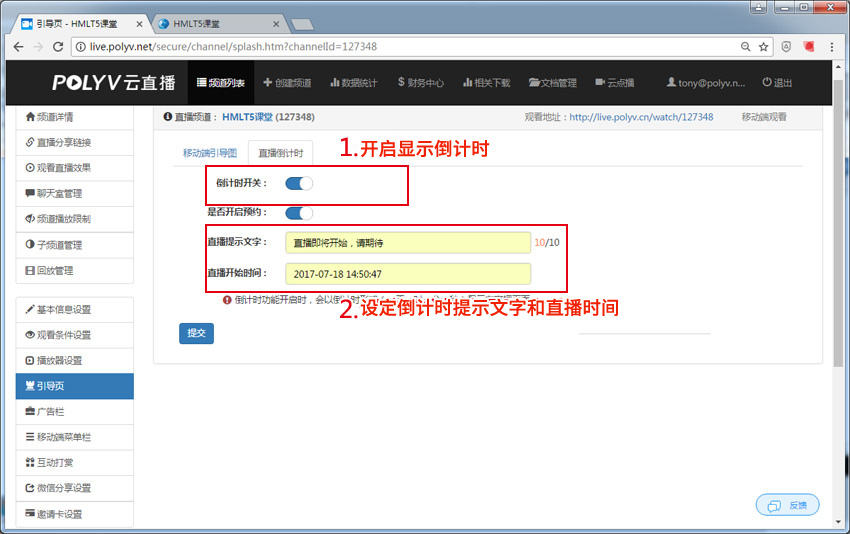Open 播放器设置 in sidebar

tap(74, 360)
